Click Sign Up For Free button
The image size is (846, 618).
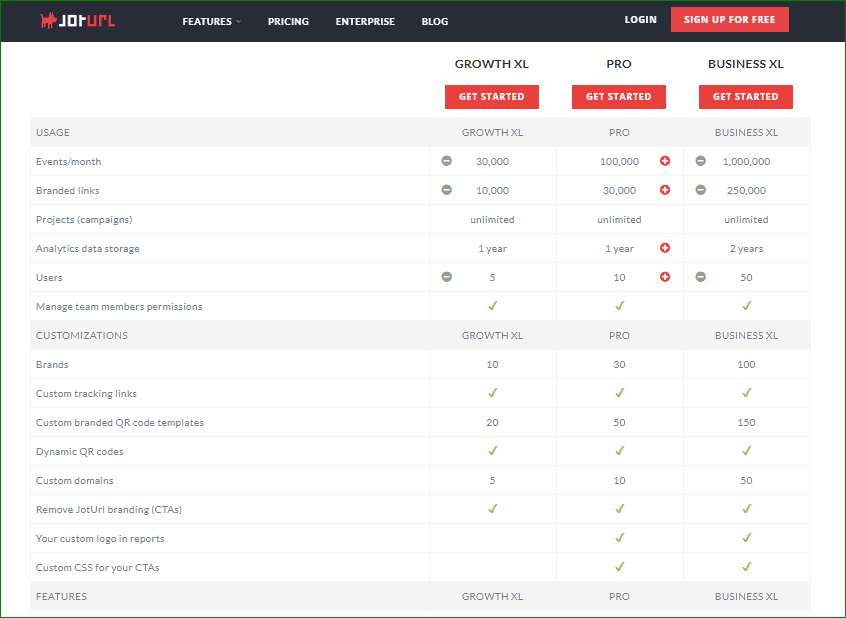(x=729, y=19)
